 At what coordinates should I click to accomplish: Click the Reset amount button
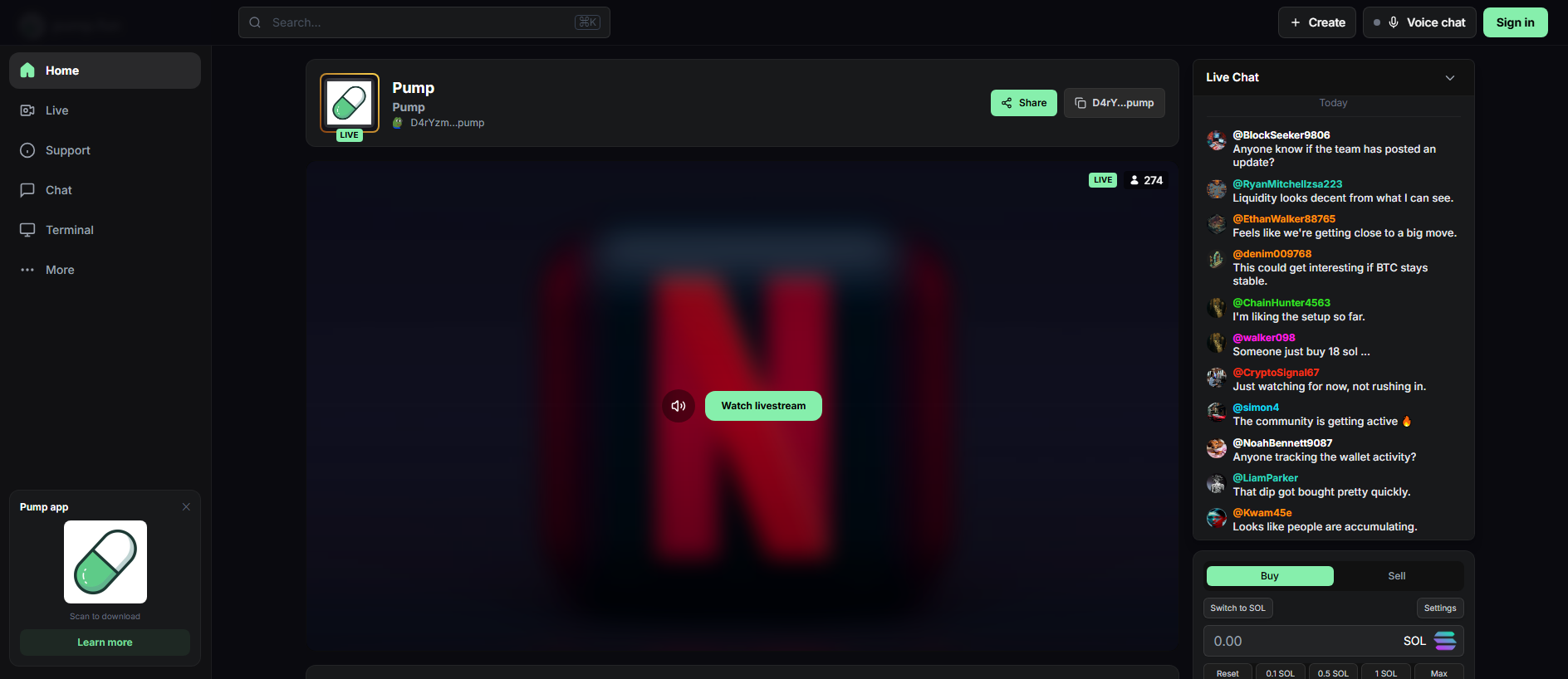1227,672
